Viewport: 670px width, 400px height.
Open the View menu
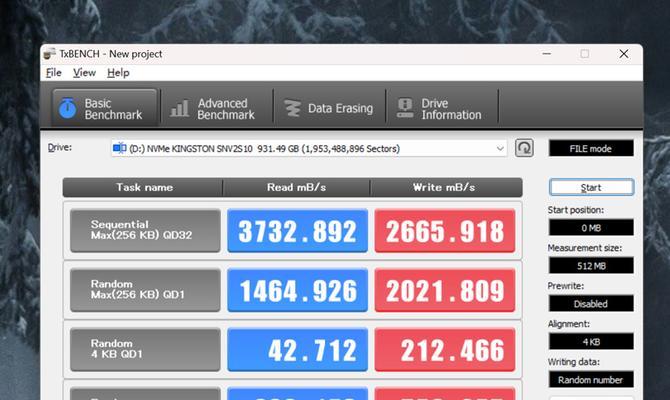tap(84, 73)
